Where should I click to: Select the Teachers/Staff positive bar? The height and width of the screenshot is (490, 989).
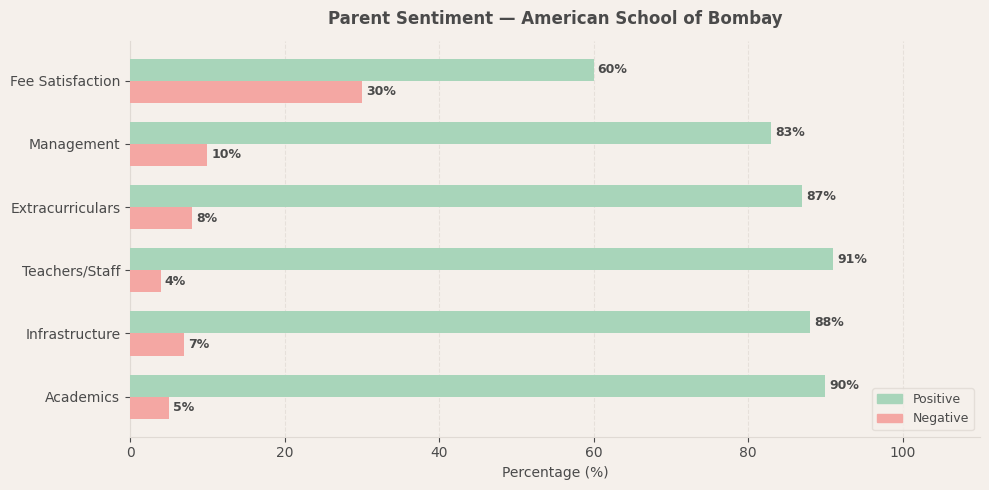tap(481, 259)
